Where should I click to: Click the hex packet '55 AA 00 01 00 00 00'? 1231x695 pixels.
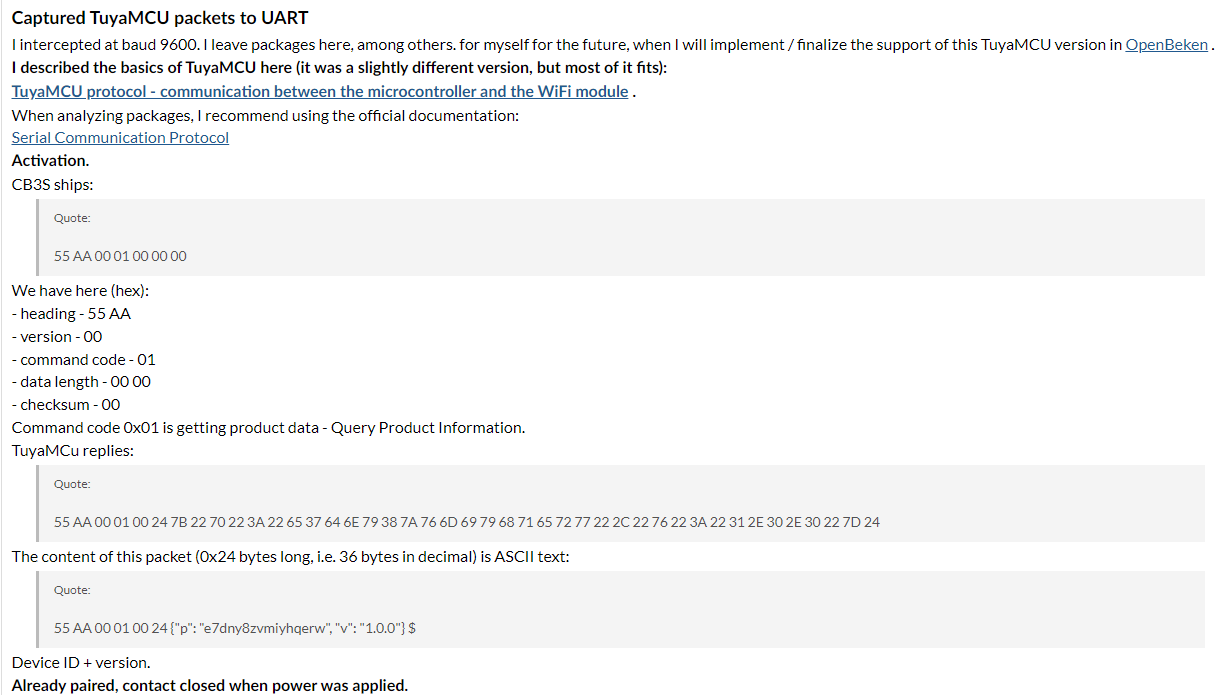[x=120, y=256]
